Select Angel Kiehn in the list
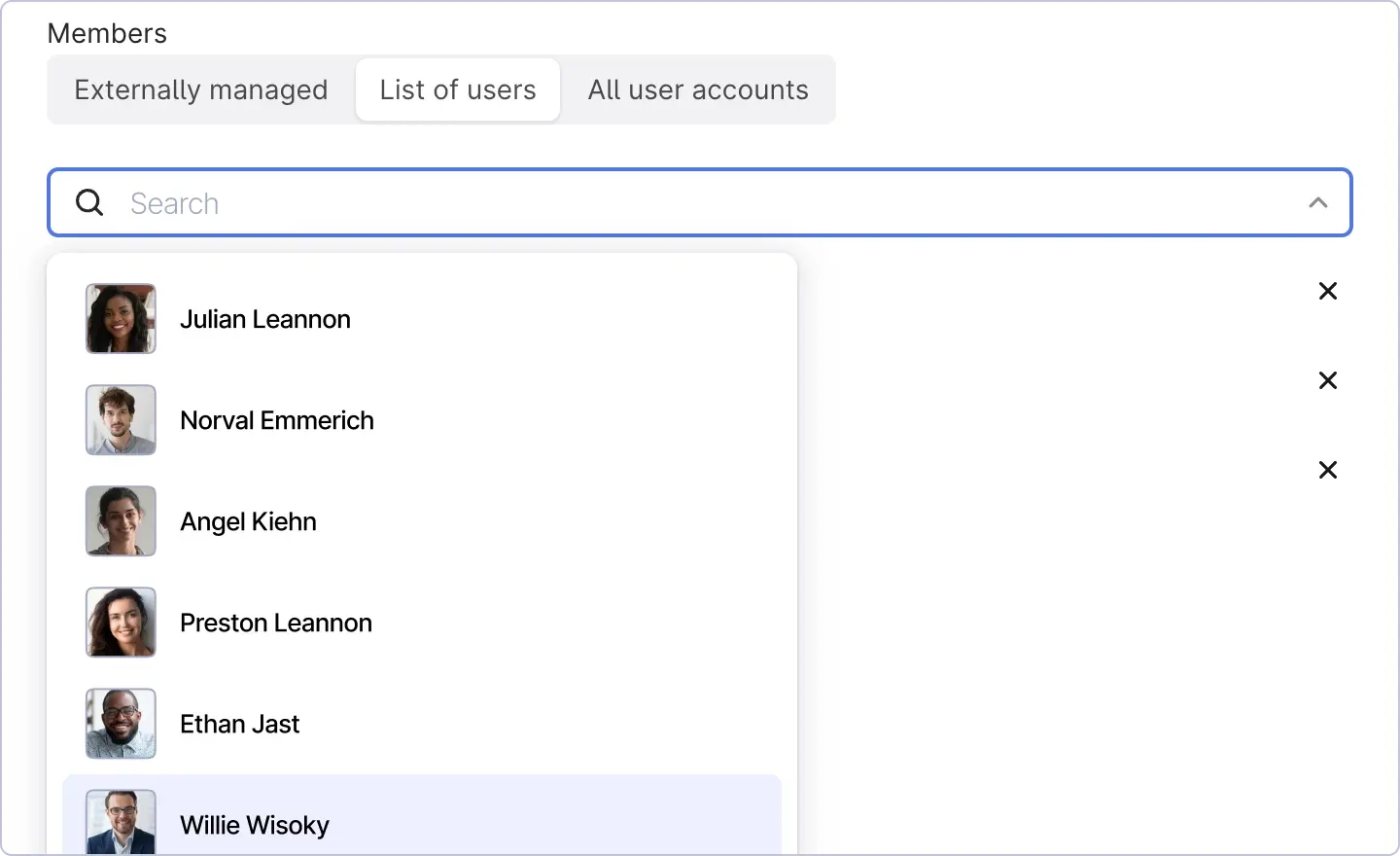 pyautogui.click(x=422, y=521)
